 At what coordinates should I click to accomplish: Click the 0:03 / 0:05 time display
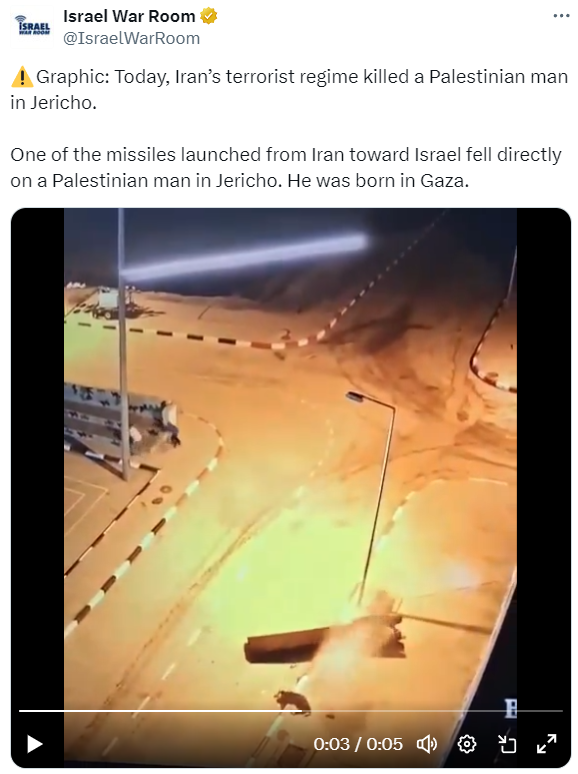click(358, 744)
